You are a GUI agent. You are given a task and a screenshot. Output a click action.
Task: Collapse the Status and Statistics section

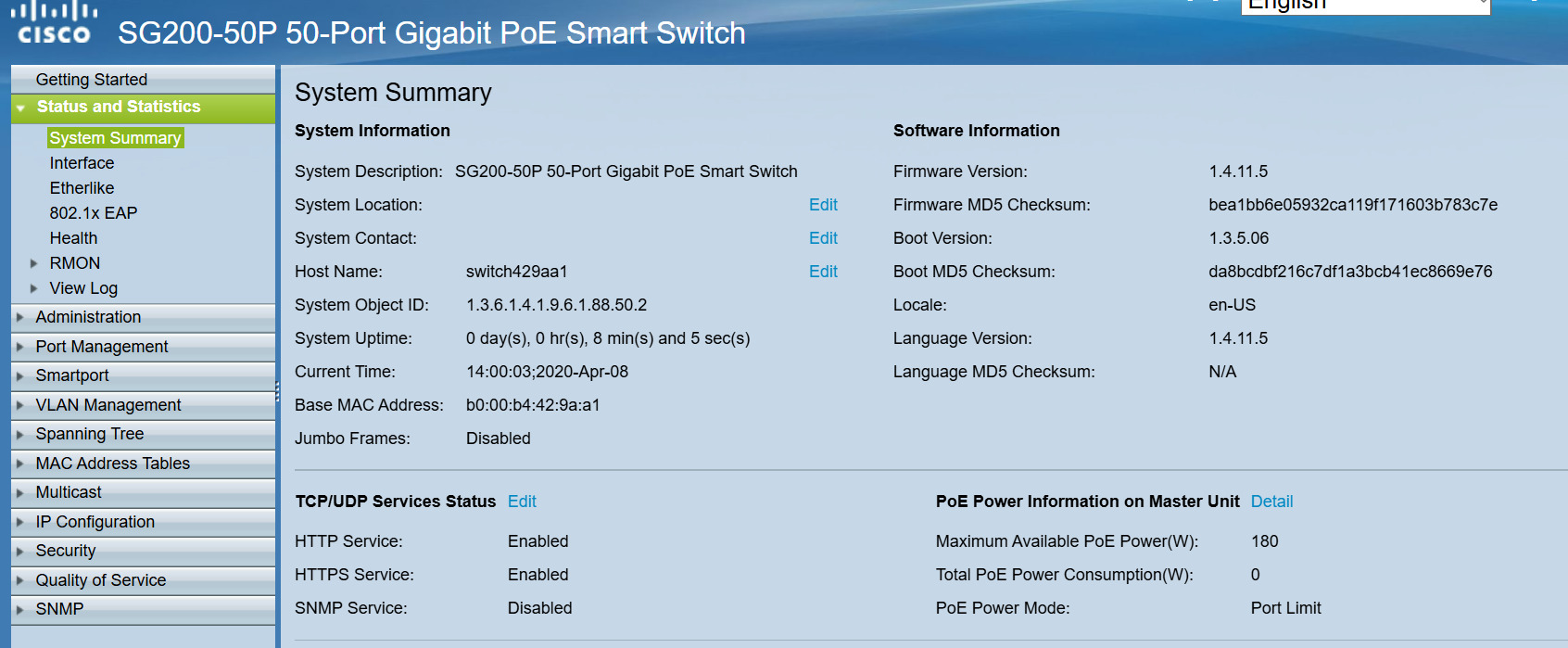pos(20,108)
